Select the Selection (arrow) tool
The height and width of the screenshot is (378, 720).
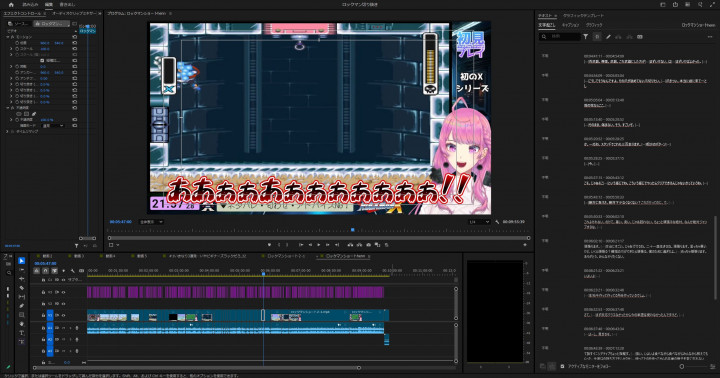tap(22, 261)
